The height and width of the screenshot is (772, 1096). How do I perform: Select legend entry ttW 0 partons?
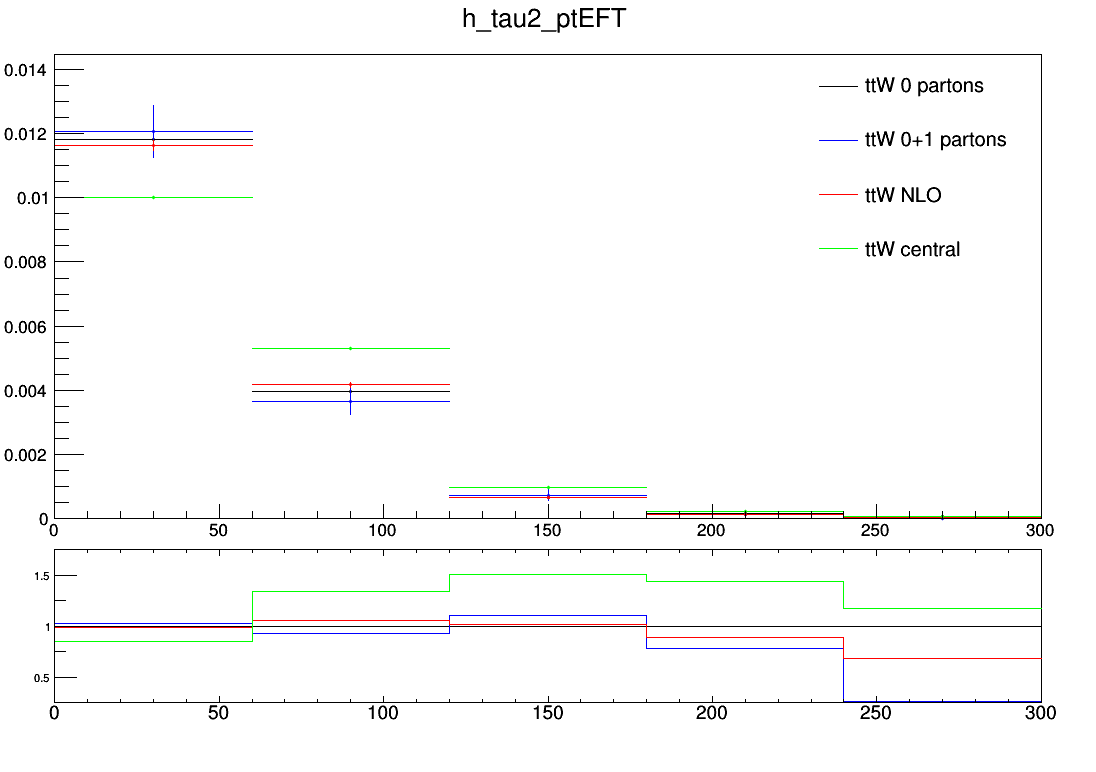tap(924, 85)
